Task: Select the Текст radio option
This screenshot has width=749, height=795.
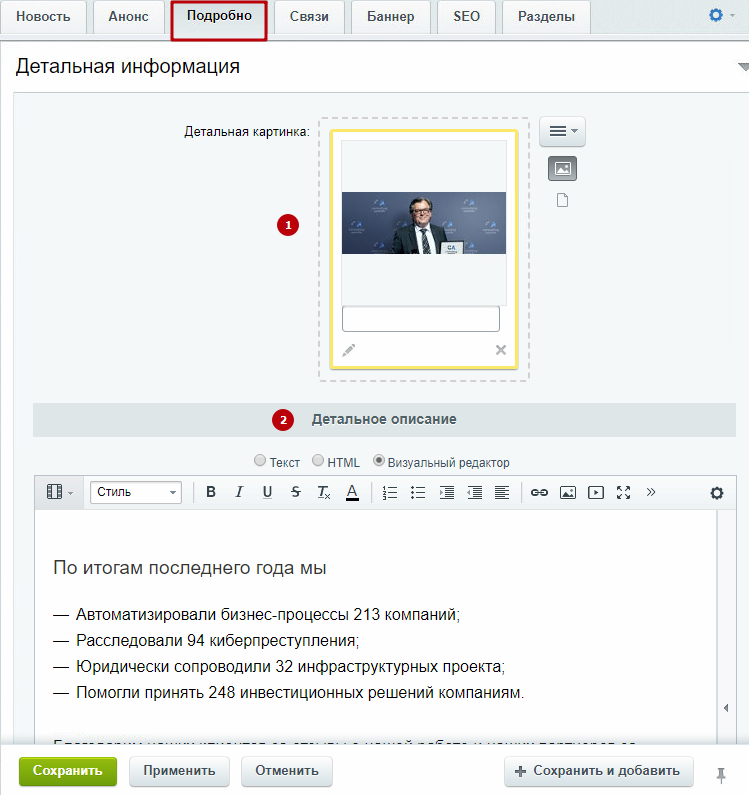Action: tap(260, 460)
